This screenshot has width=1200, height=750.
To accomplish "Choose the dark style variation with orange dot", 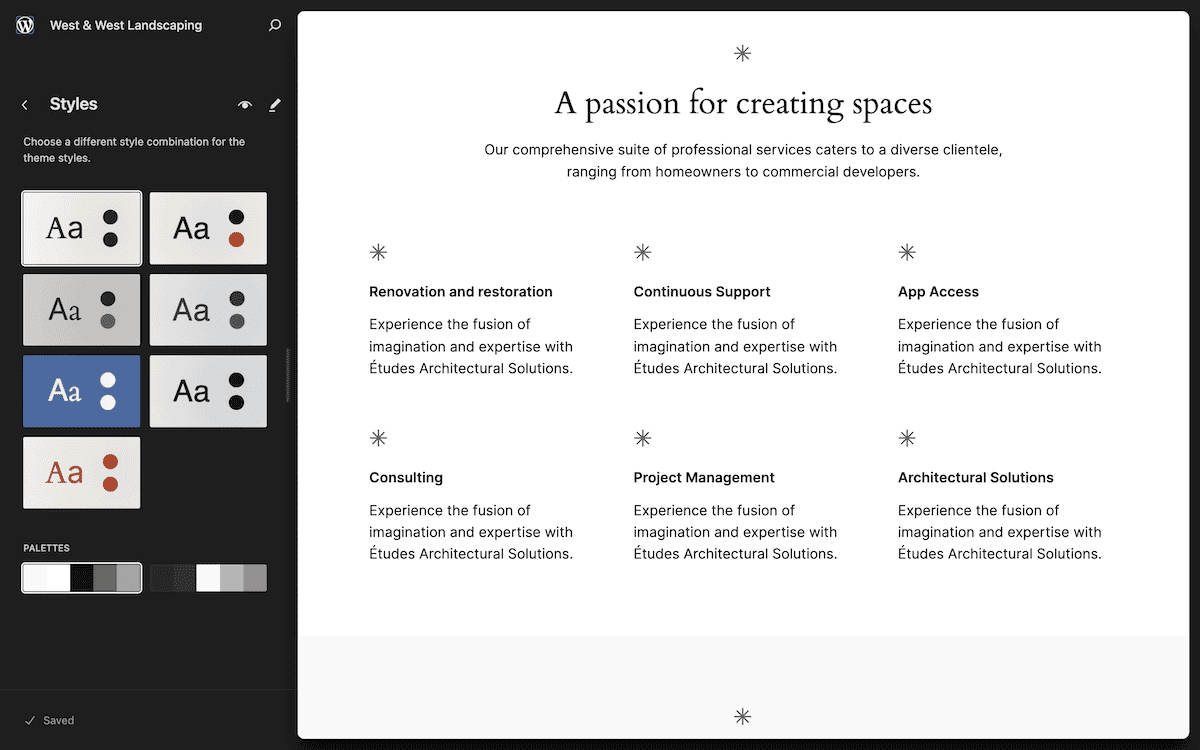I will (x=207, y=228).
